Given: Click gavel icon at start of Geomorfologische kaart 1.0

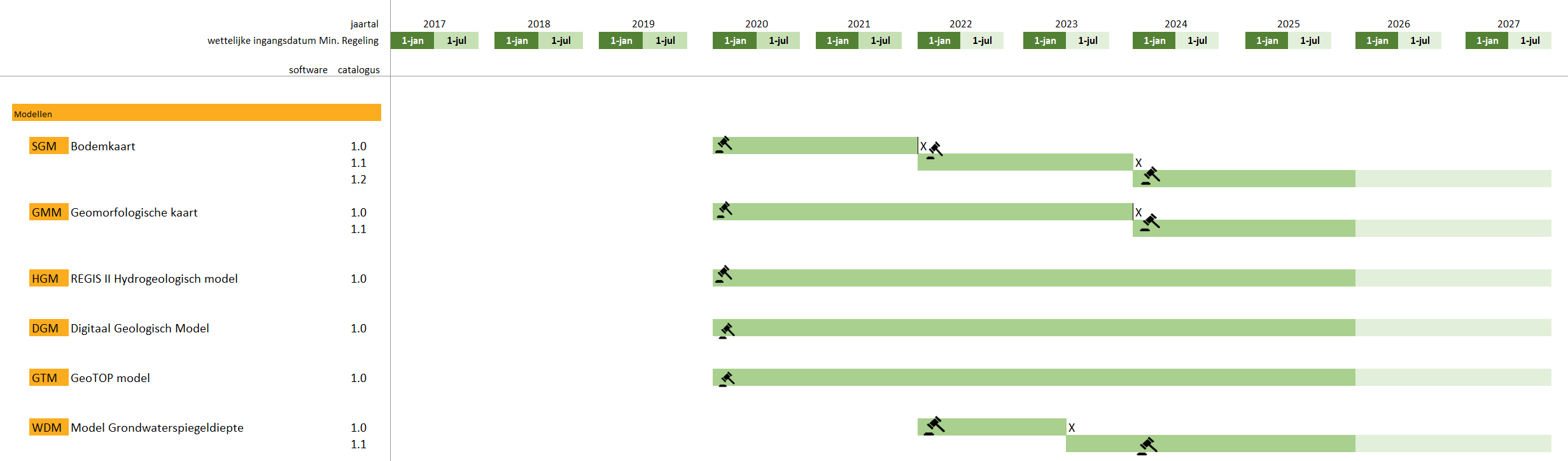Looking at the screenshot, I should (x=724, y=209).
